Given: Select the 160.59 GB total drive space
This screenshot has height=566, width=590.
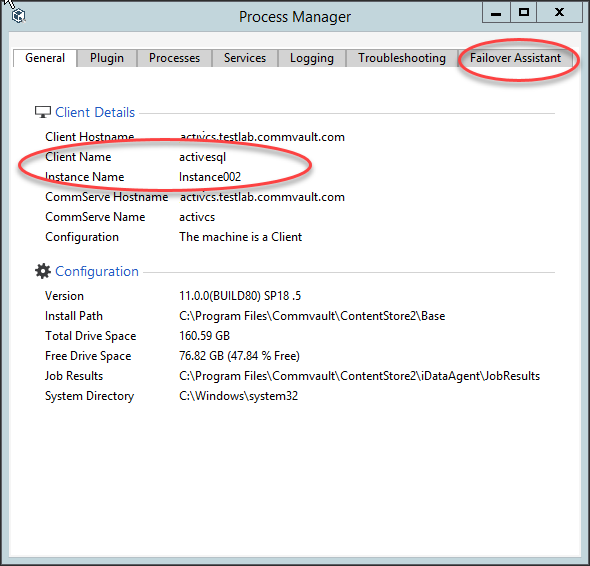Looking at the screenshot, I should 204,336.
